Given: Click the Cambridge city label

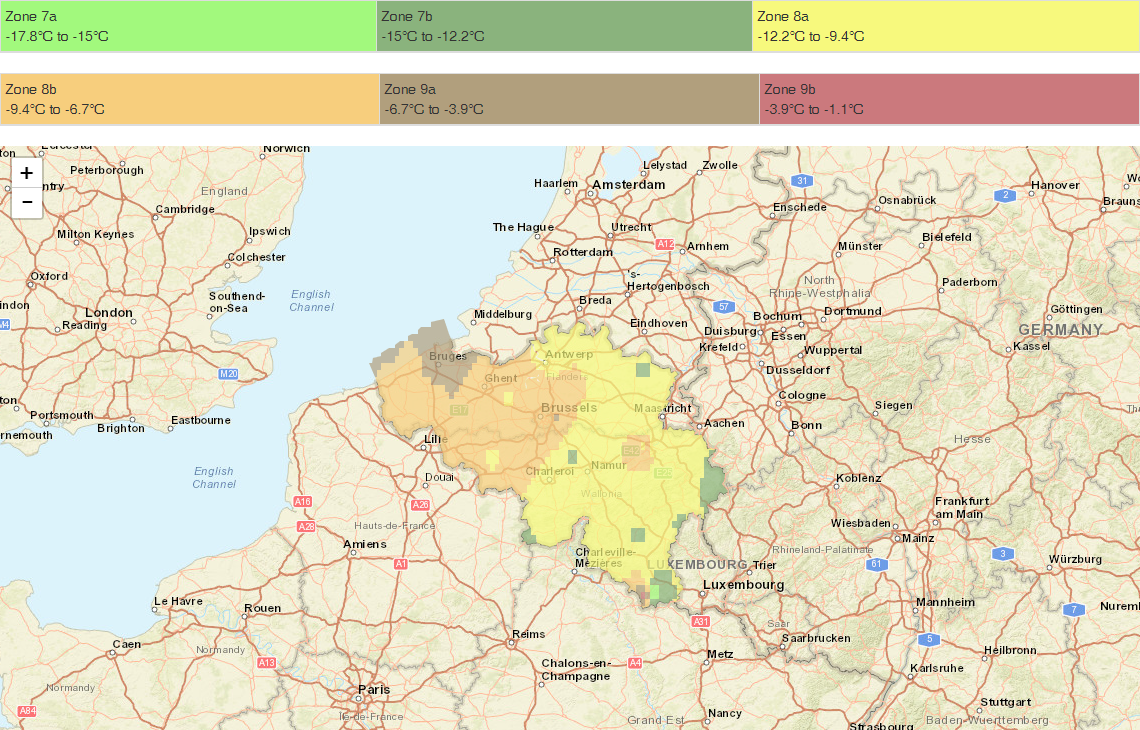Looking at the screenshot, I should coord(185,209).
